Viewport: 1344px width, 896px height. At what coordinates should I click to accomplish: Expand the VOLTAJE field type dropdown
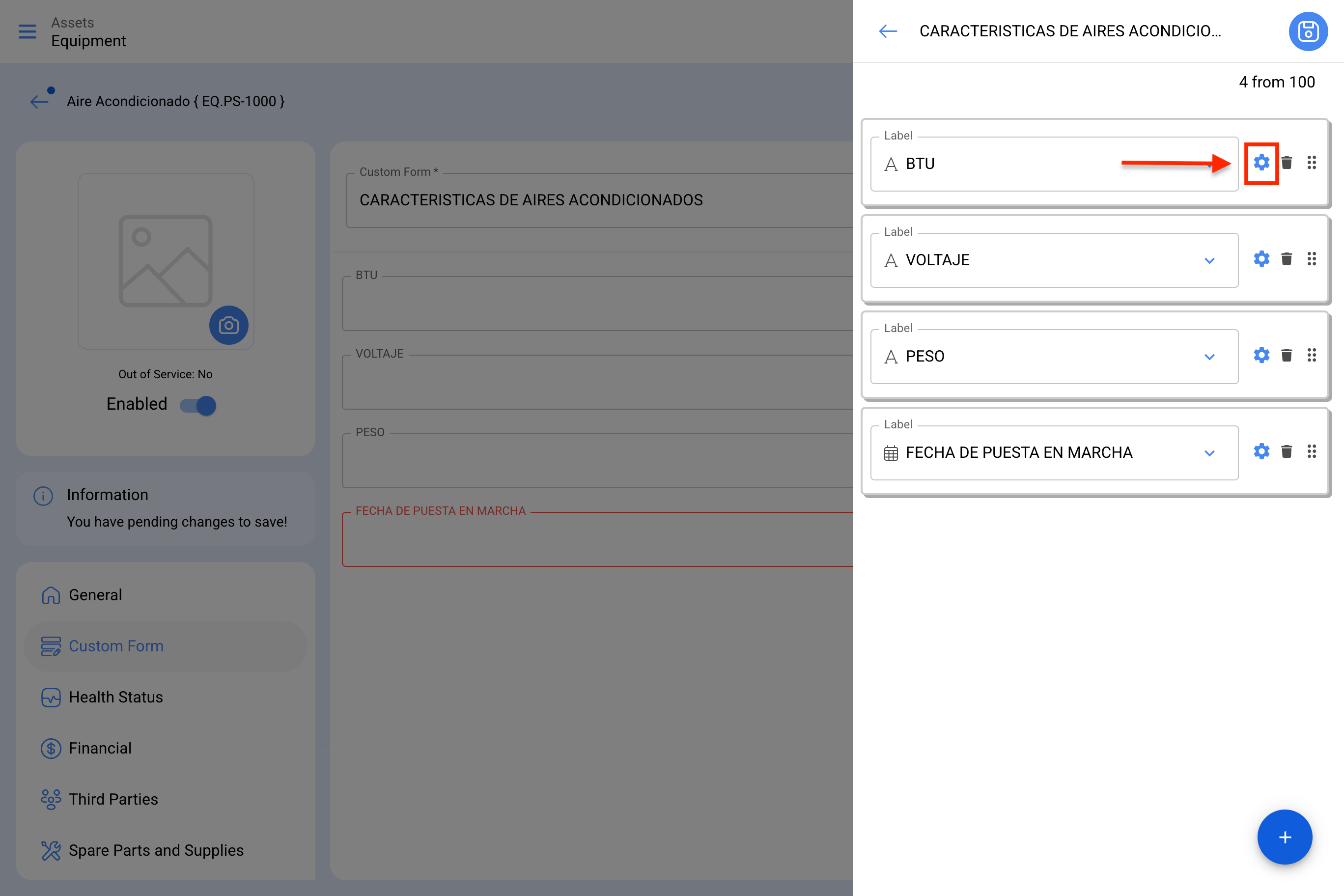(1210, 260)
